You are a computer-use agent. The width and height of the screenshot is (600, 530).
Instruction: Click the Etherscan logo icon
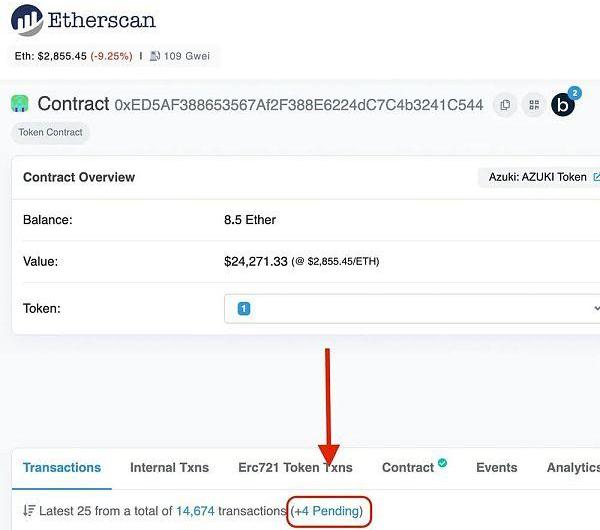pyautogui.click(x=27, y=20)
